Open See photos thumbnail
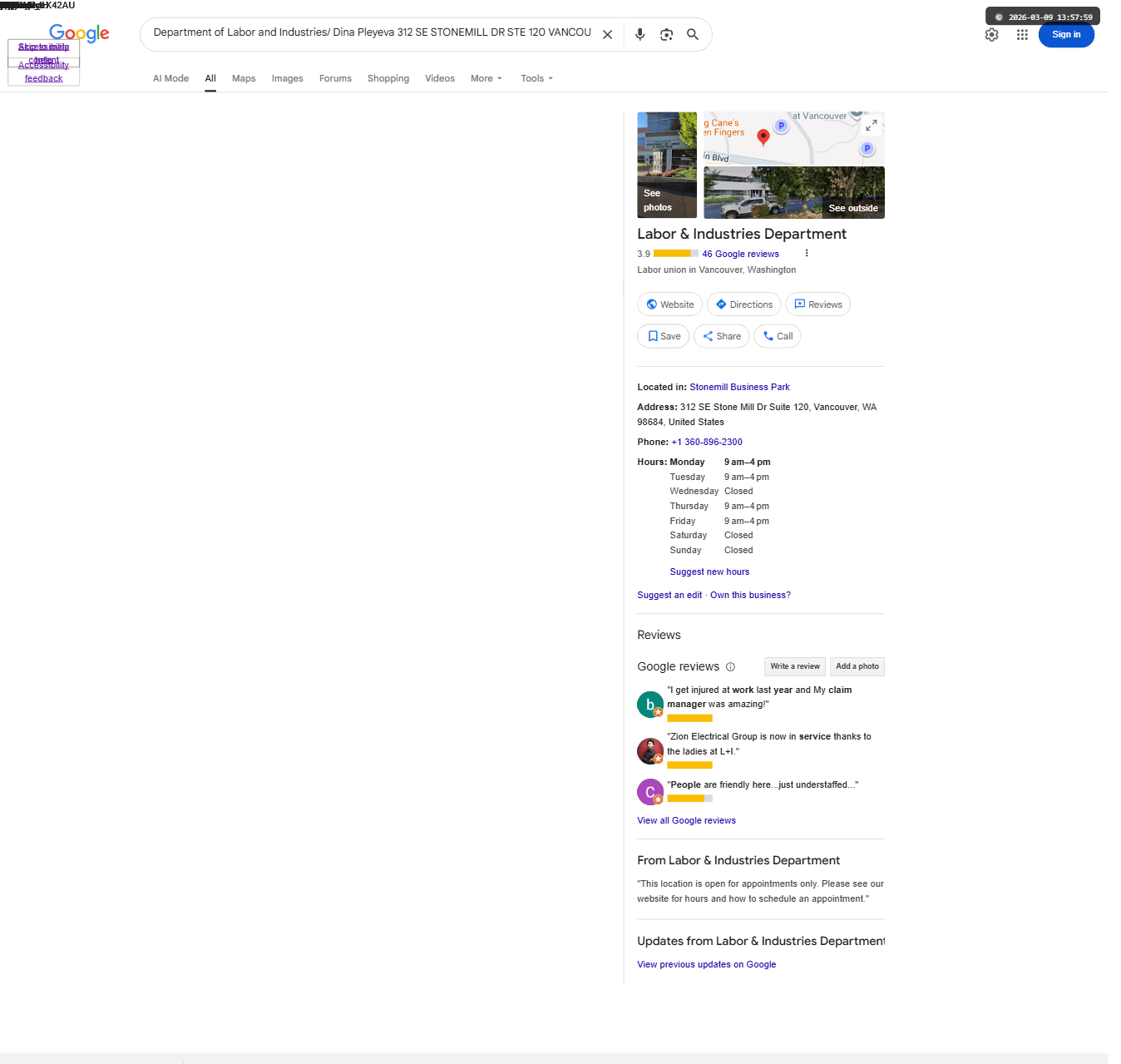The height and width of the screenshot is (1064, 1121). pos(667,166)
